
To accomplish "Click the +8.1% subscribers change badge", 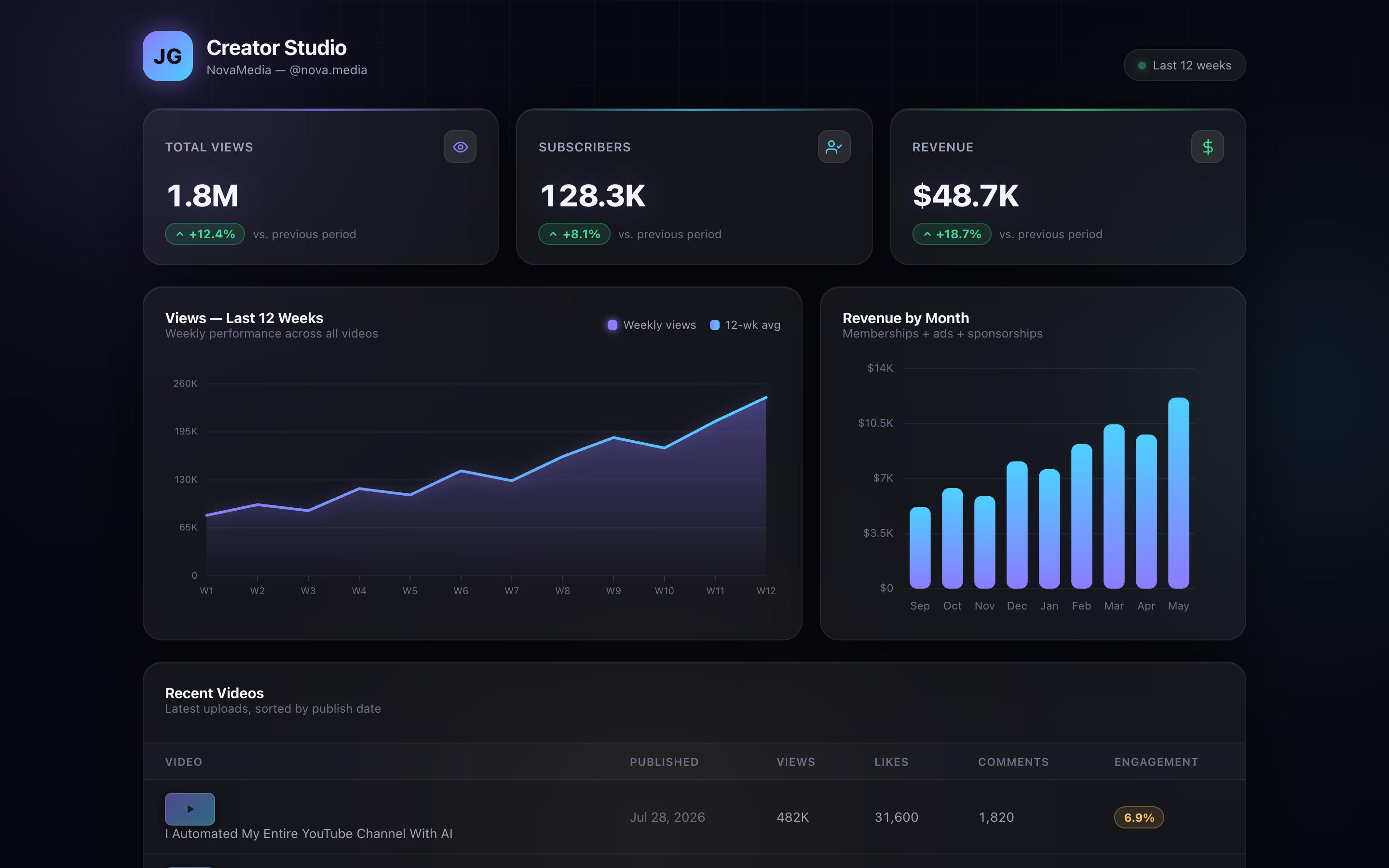I will coord(574,234).
